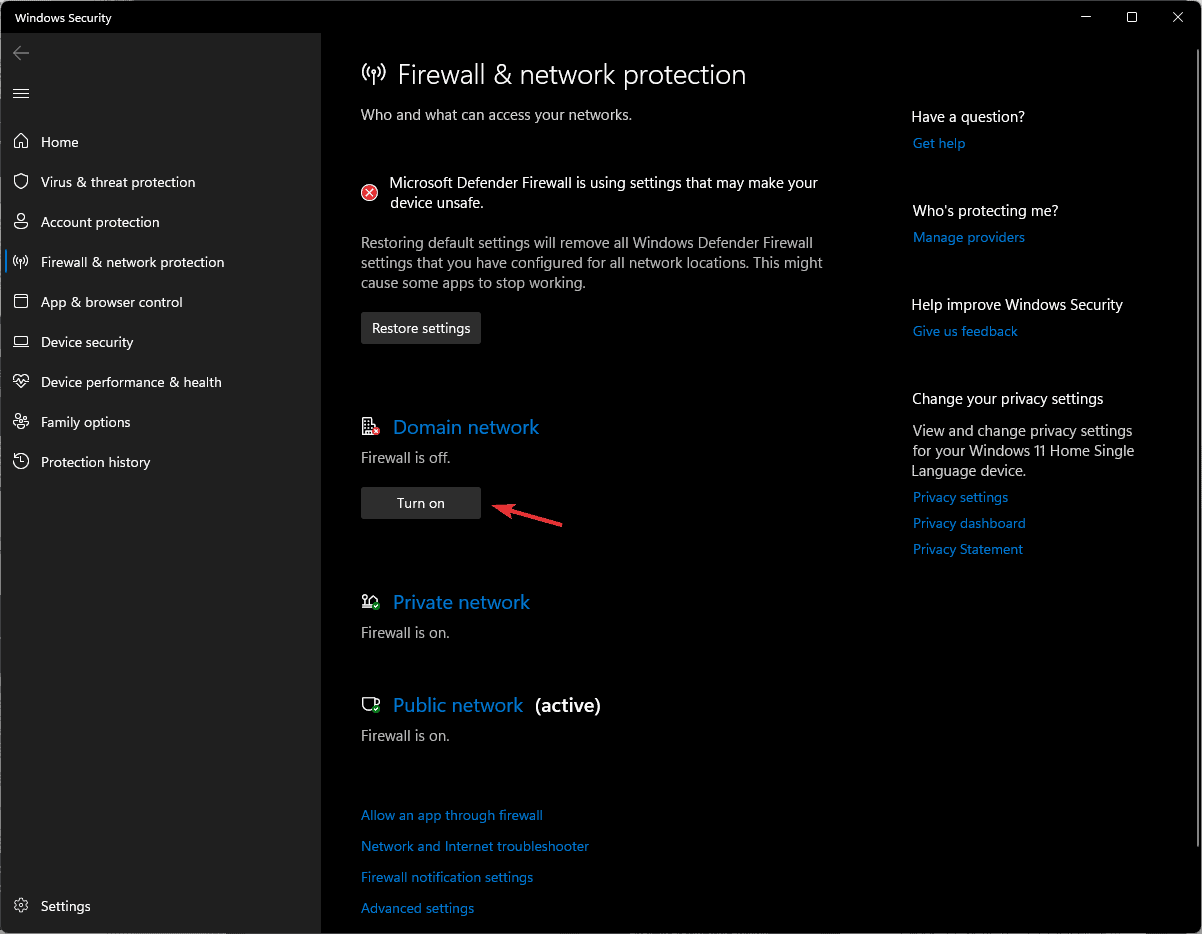This screenshot has height=934, width=1202.
Task: Click the Firewall antenna icon in sidebar
Action: pyautogui.click(x=21, y=262)
